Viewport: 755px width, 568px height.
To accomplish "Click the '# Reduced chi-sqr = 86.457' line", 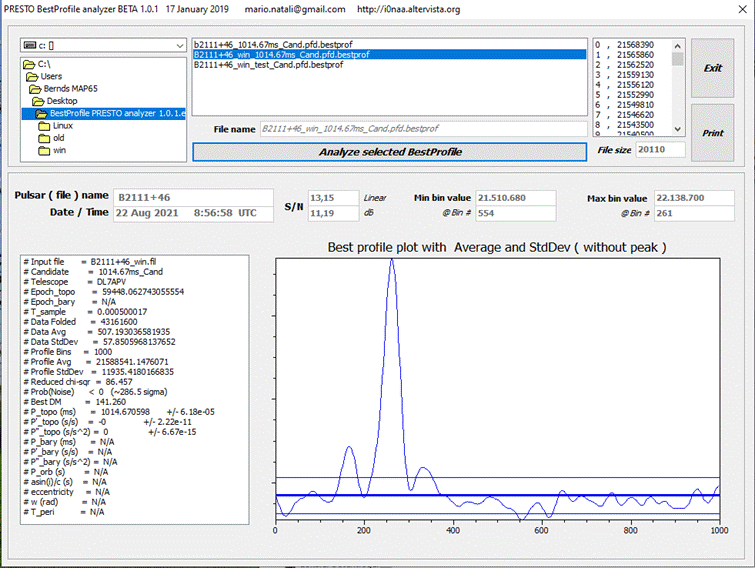I will (78, 382).
